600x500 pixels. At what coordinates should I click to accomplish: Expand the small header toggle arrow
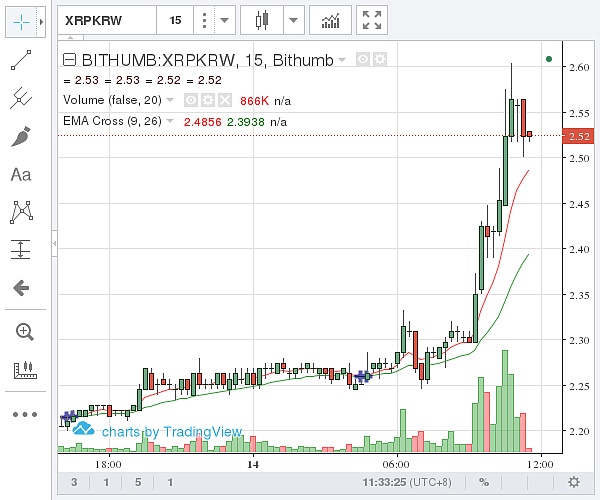click(x=71, y=38)
